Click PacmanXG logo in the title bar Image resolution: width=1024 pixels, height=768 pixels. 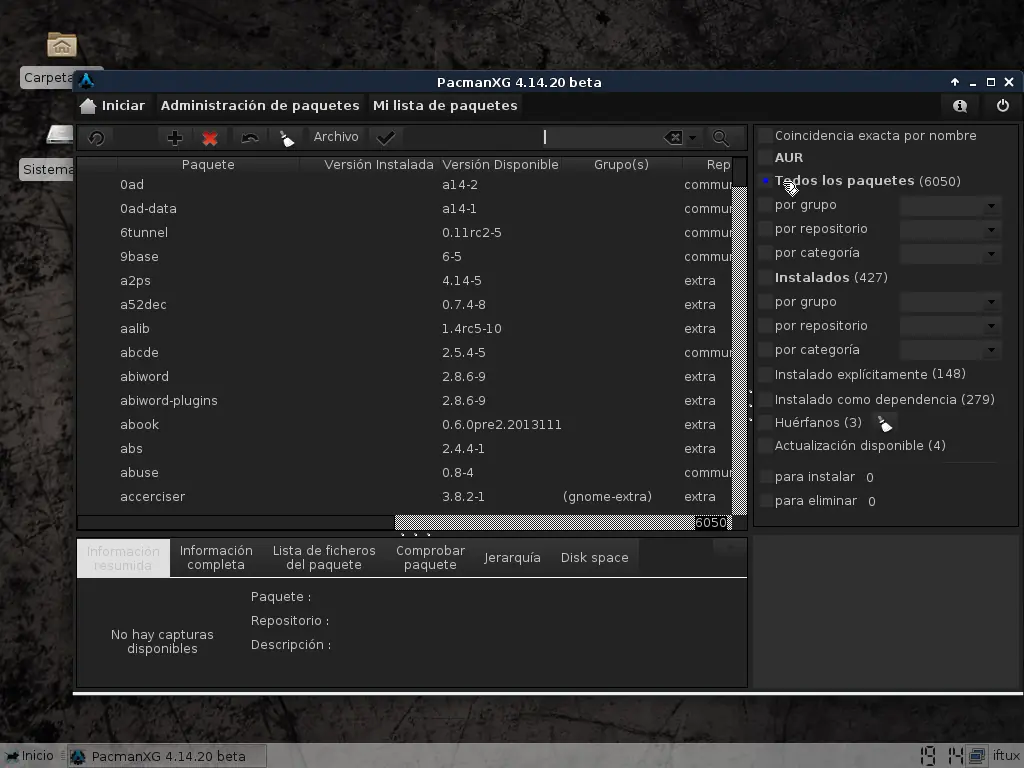point(86,81)
